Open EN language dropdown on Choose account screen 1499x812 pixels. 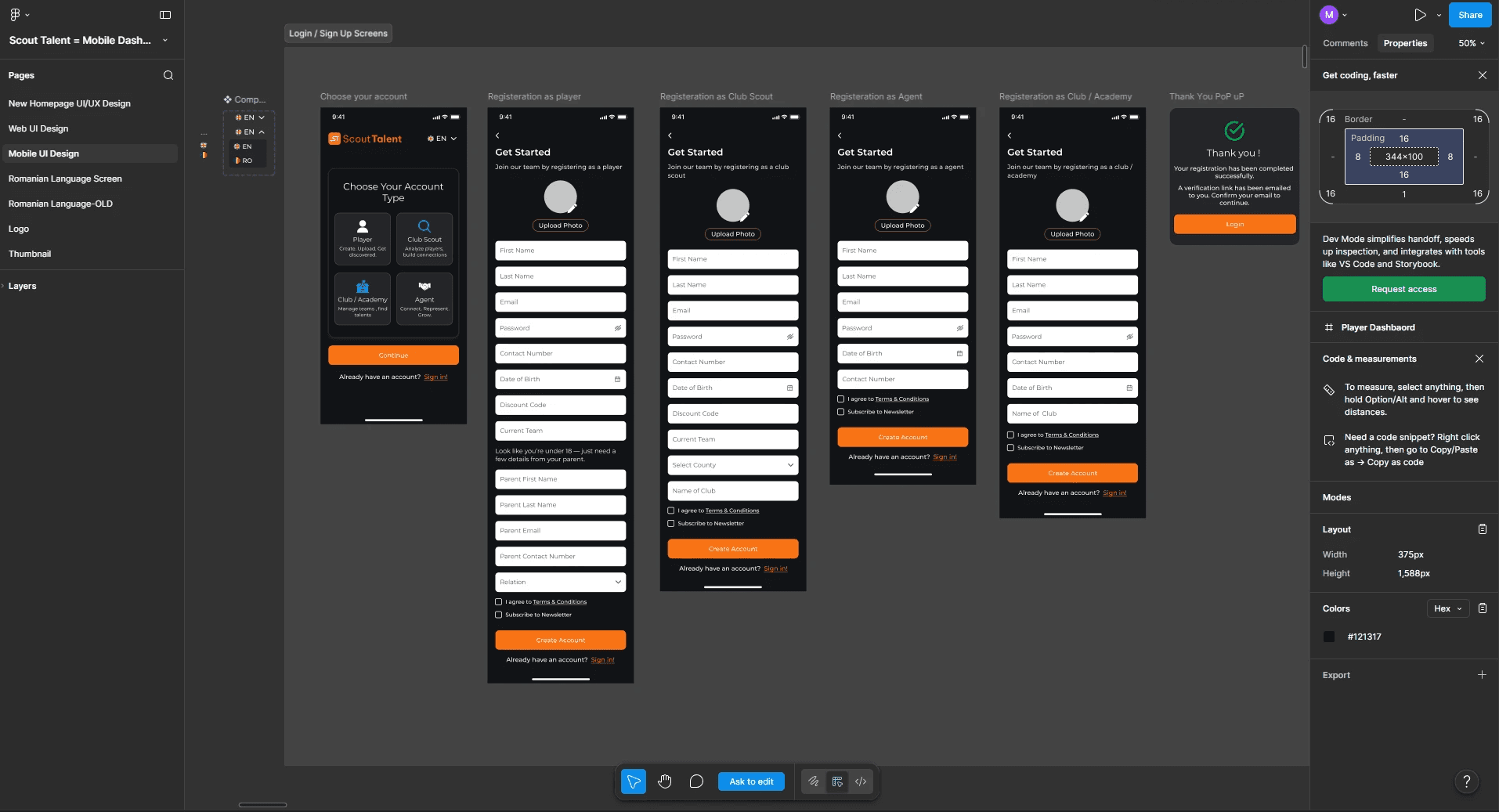click(442, 139)
